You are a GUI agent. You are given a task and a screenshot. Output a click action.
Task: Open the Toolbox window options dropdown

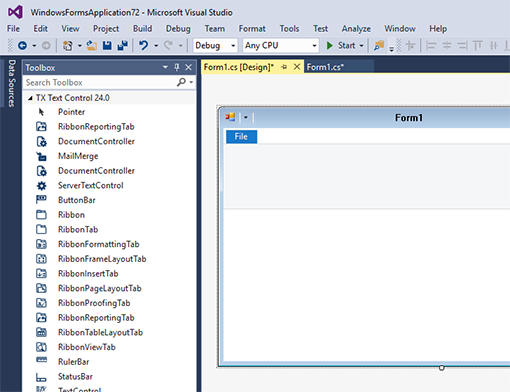(165, 67)
